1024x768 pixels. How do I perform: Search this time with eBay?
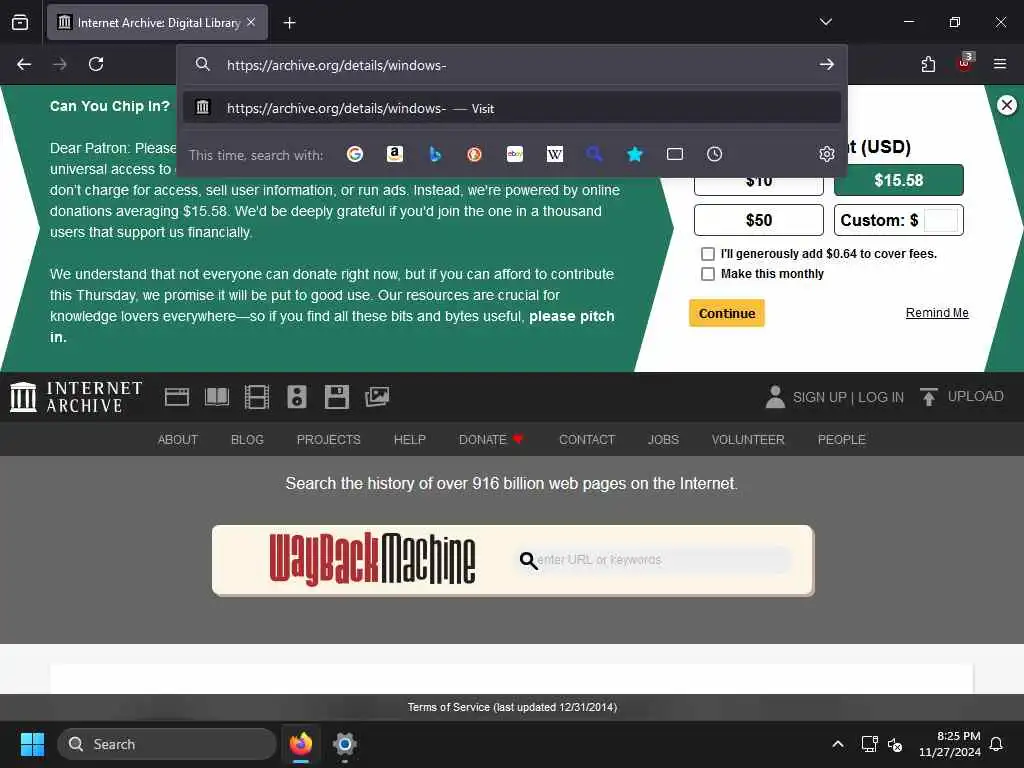pyautogui.click(x=515, y=154)
